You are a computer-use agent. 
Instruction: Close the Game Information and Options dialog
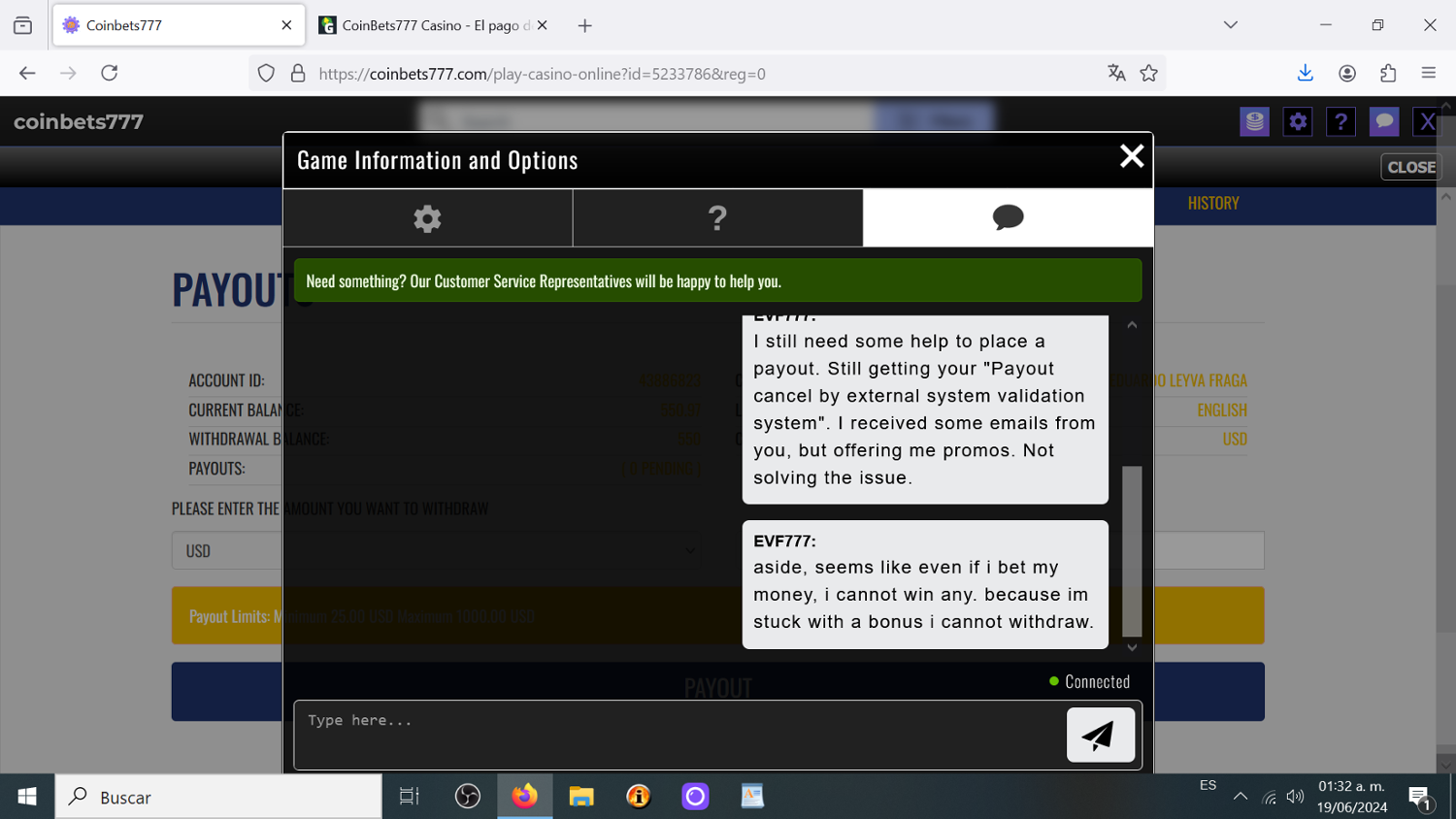point(1132,156)
